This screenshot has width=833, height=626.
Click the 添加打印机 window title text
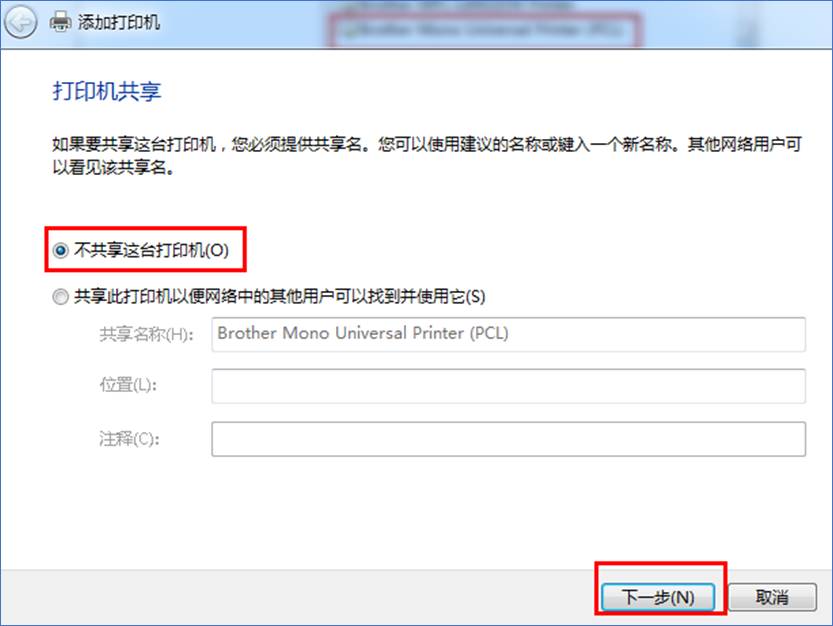(118, 22)
